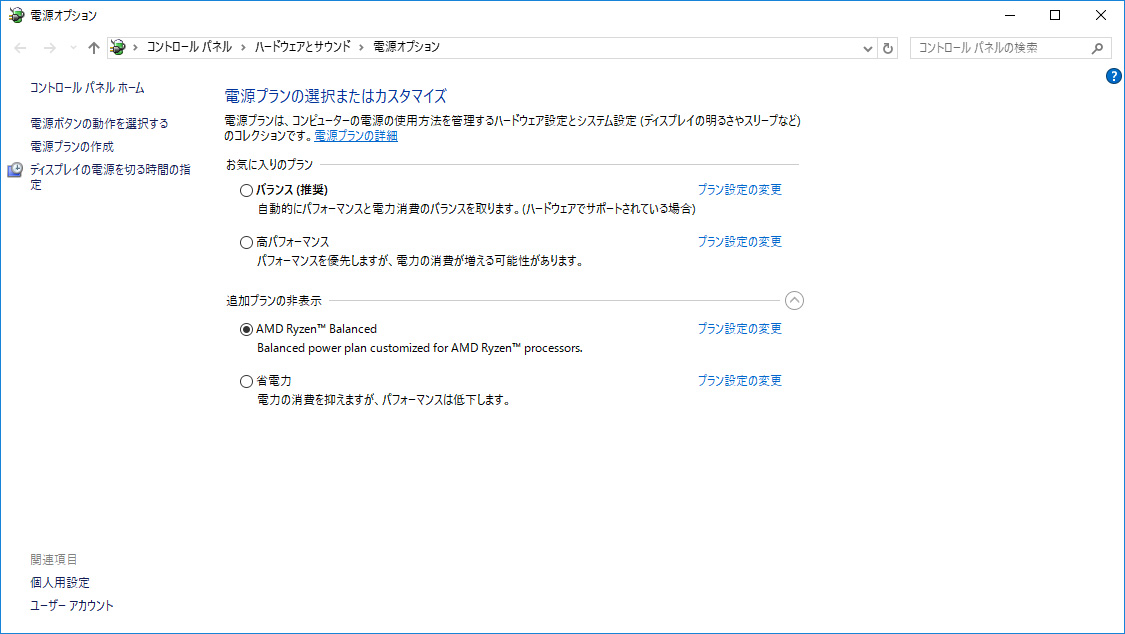Click the back navigation arrow
Screen dimensions: 1125x634
(20, 48)
